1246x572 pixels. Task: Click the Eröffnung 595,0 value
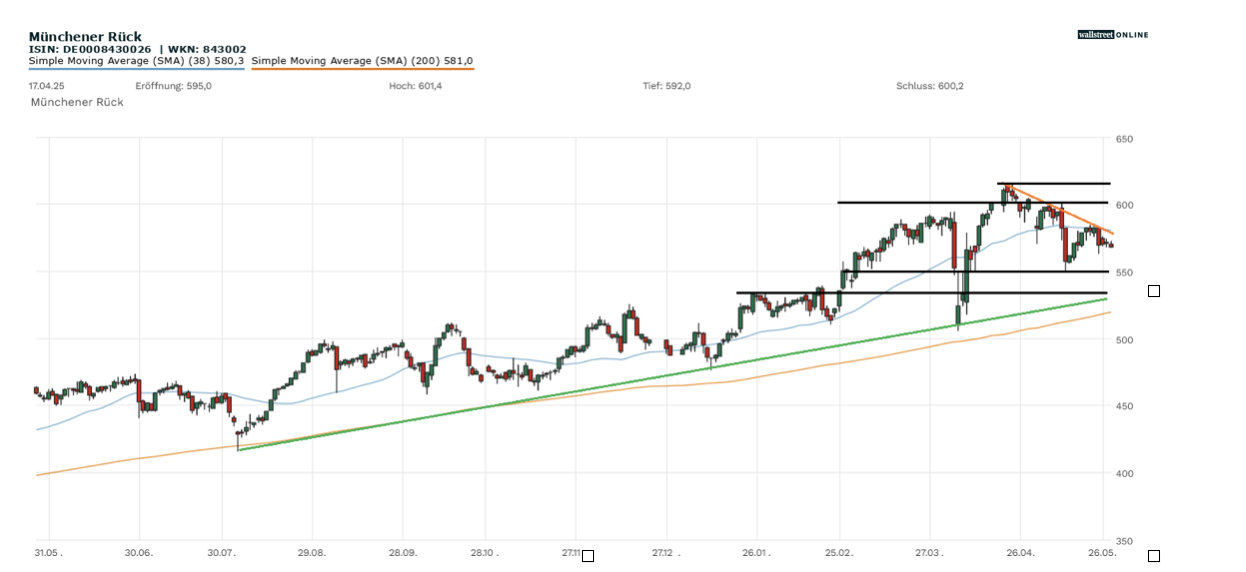173,86
